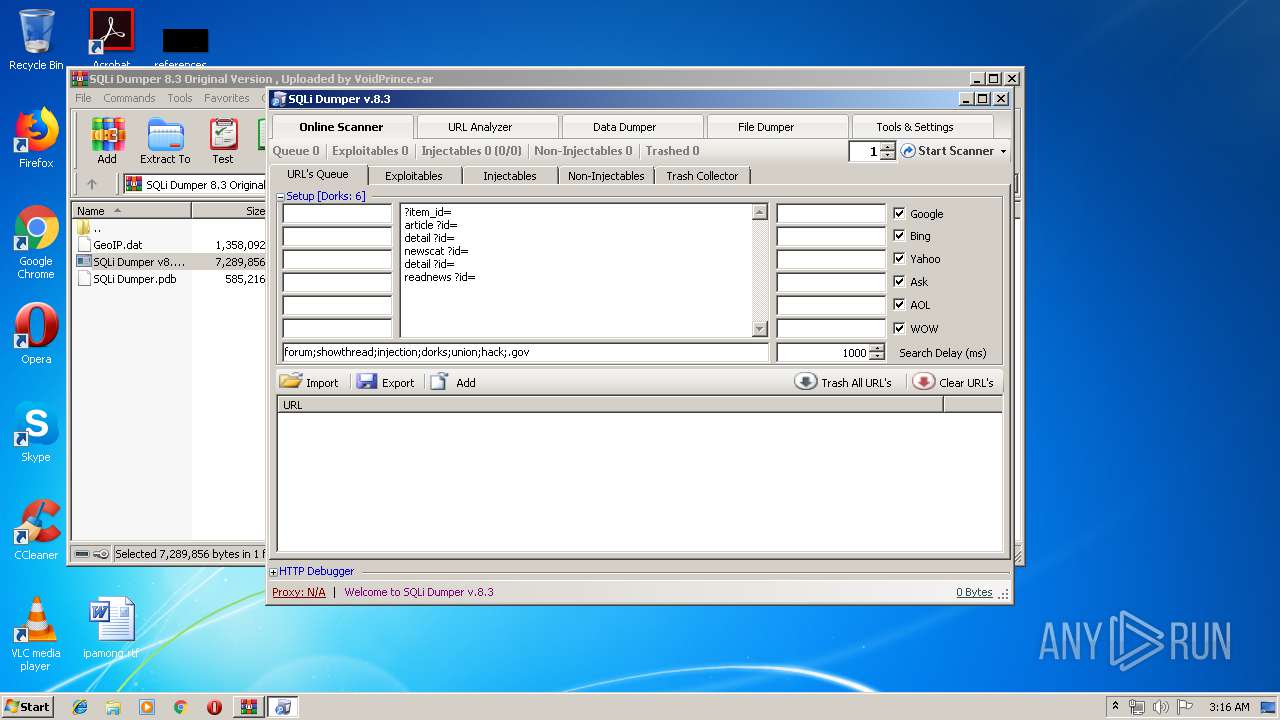Switch to the File Dumper tab
This screenshot has width=1280, height=720.
766,127
